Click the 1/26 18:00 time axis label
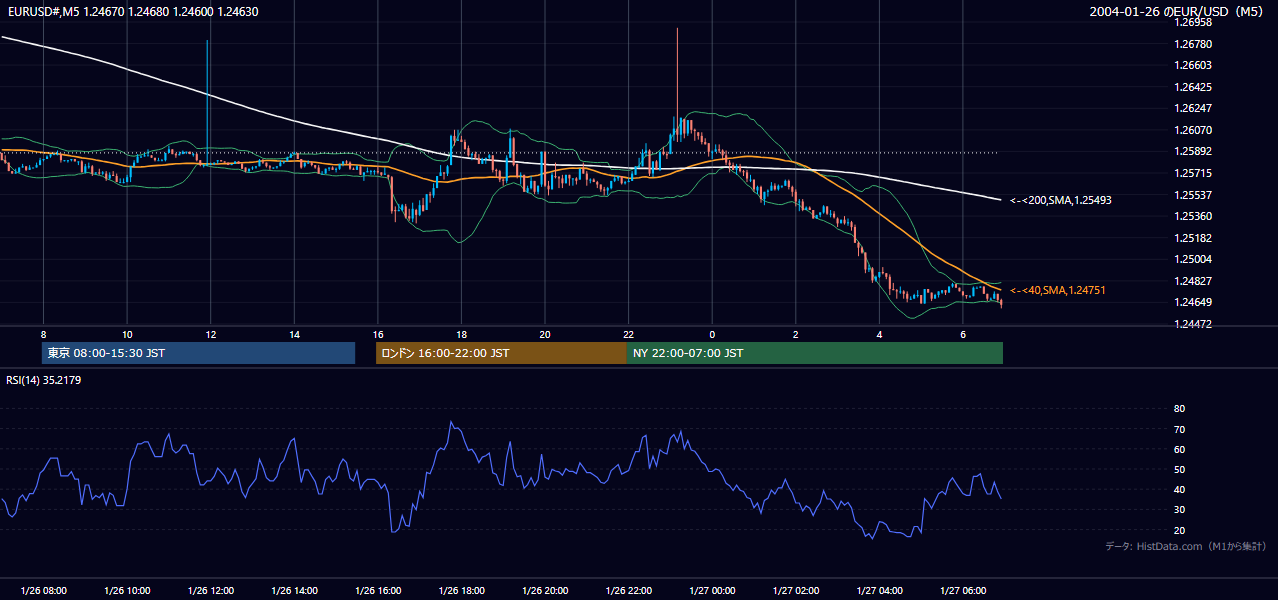 (x=461, y=591)
